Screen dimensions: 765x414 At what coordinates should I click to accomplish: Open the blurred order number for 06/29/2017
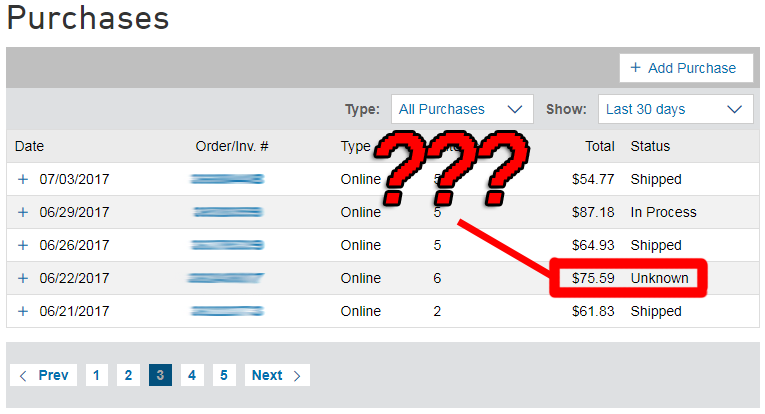[227, 213]
